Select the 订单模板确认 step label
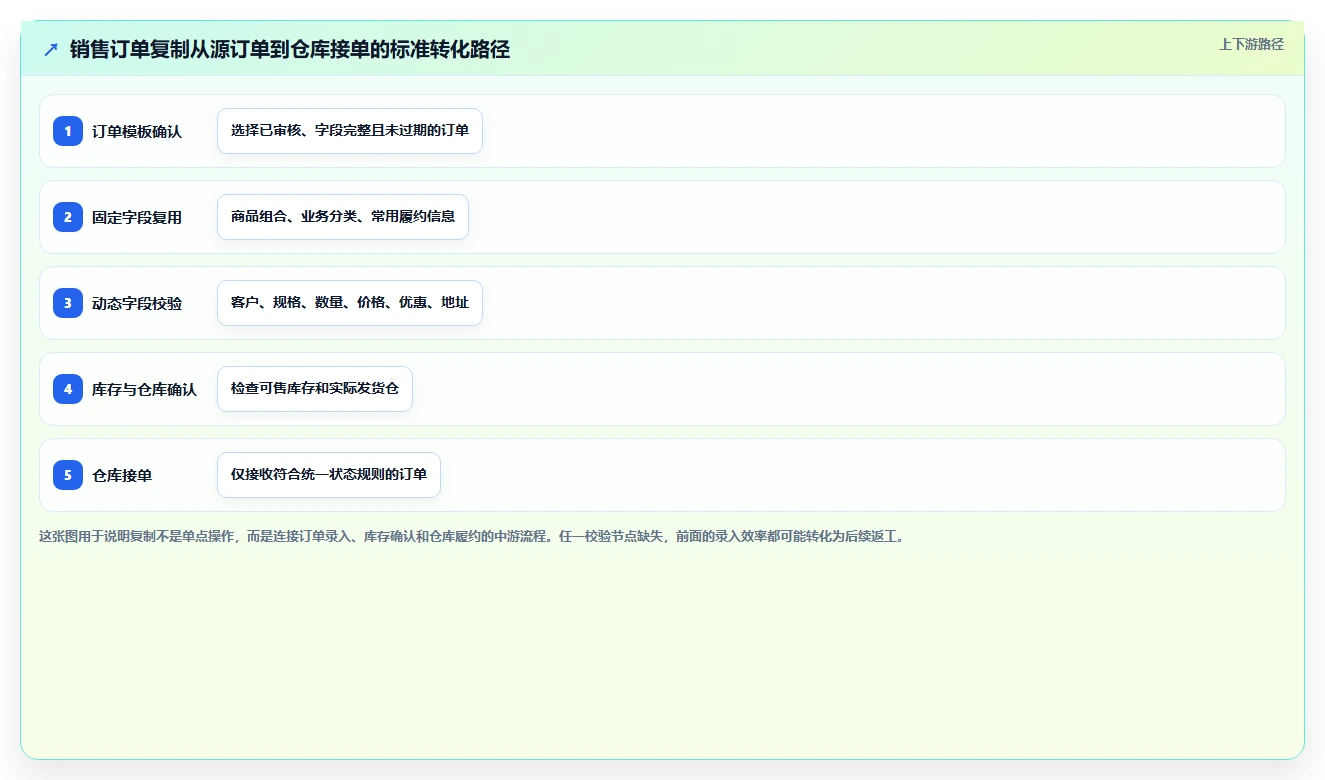1325x780 pixels. pyautogui.click(x=137, y=131)
